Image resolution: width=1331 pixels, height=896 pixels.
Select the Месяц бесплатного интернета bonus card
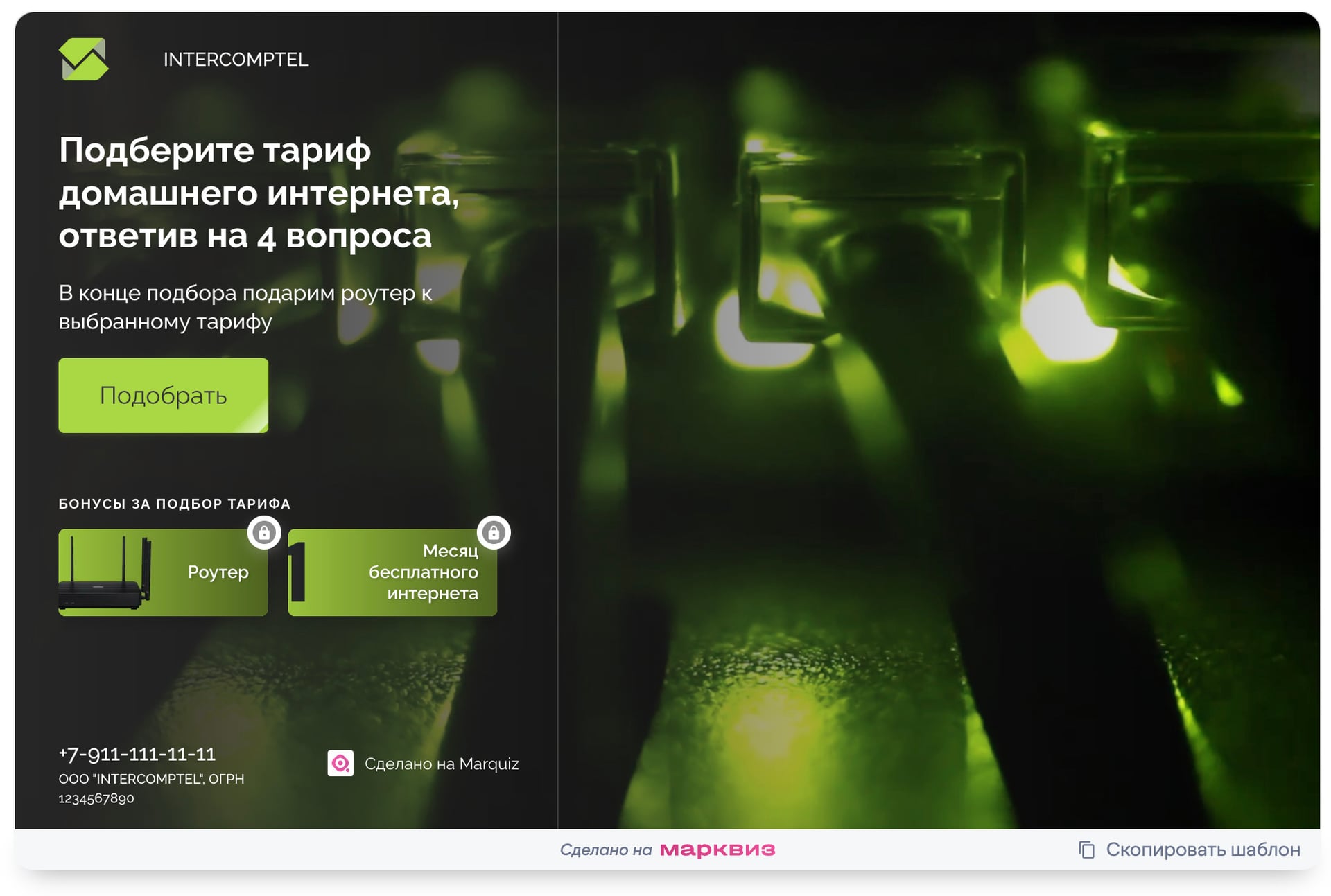392,572
